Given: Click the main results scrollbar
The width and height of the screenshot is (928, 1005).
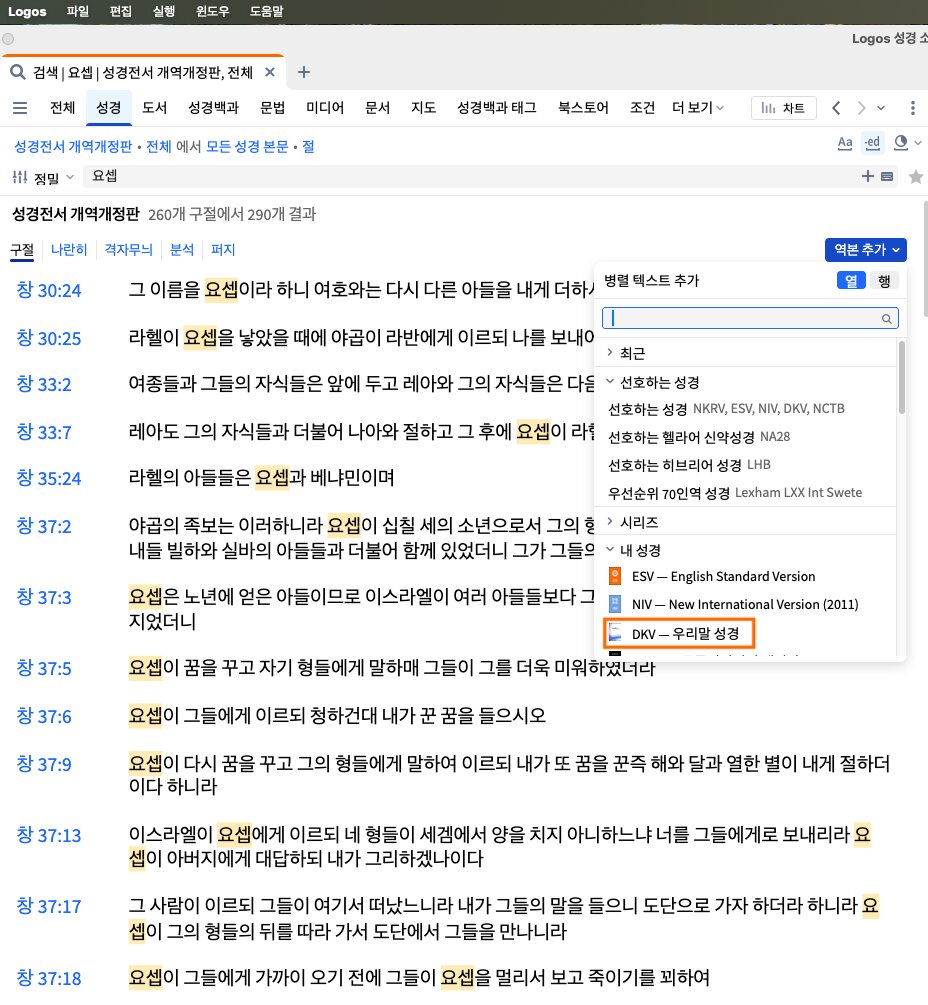Looking at the screenshot, I should [x=925, y=259].
